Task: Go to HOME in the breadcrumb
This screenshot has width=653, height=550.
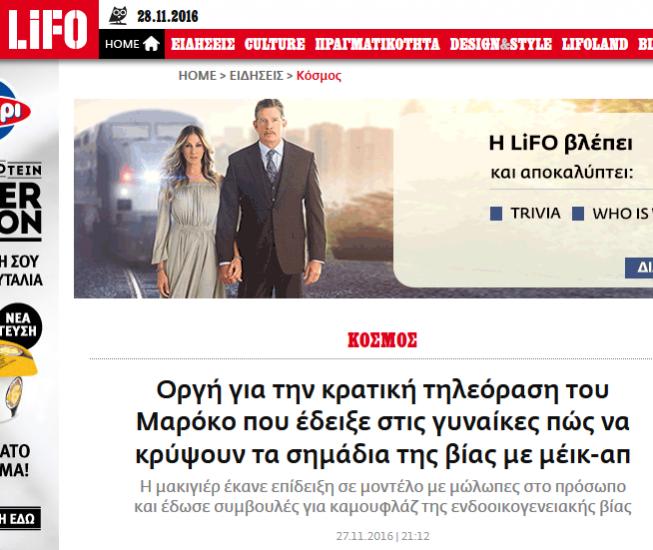Action: [197, 76]
